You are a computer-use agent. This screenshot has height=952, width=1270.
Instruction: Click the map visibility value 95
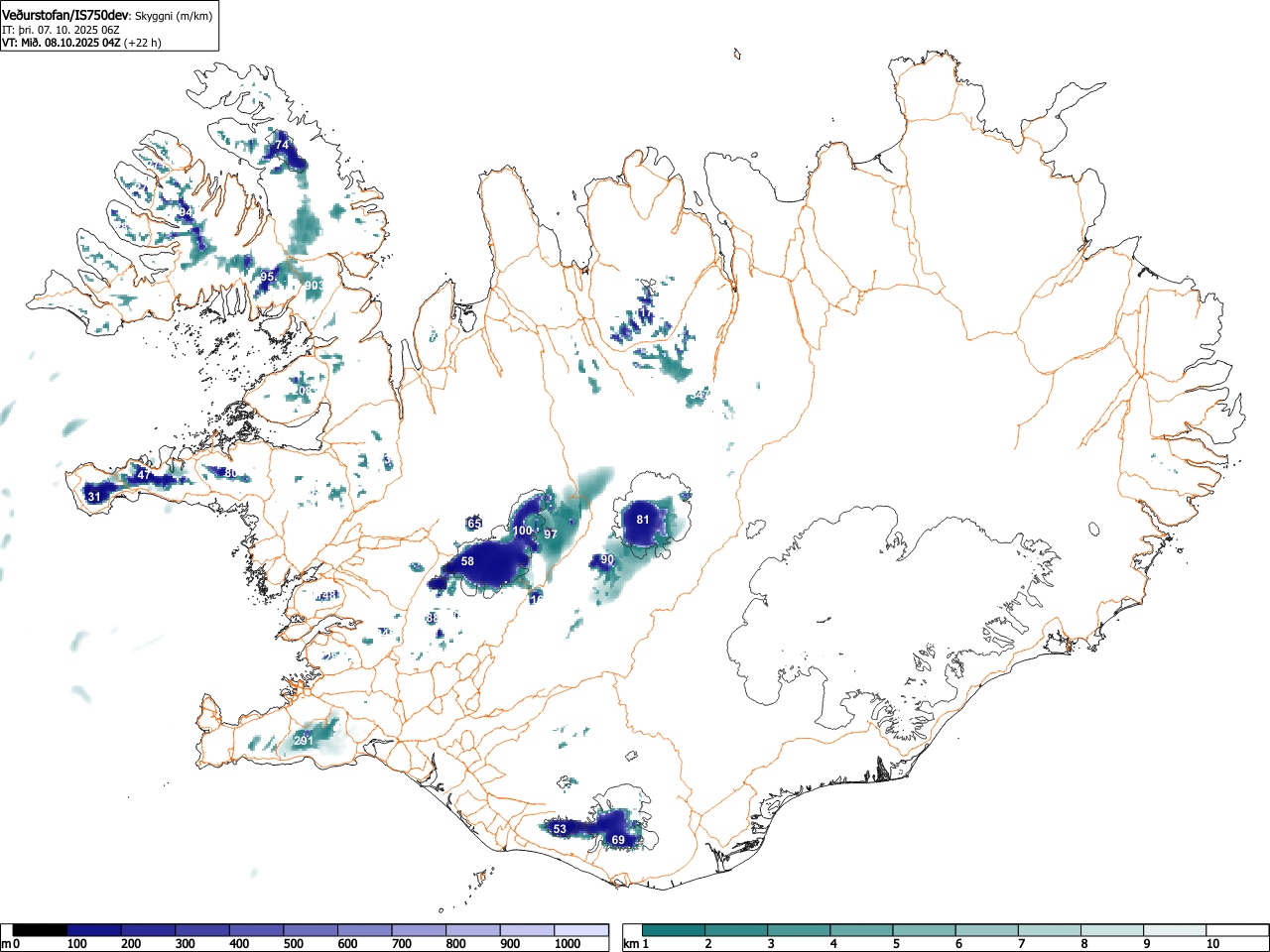(x=267, y=277)
